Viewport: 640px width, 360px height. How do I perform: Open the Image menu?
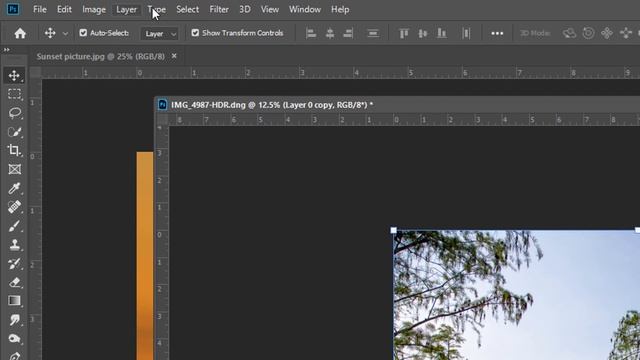pyautogui.click(x=94, y=9)
